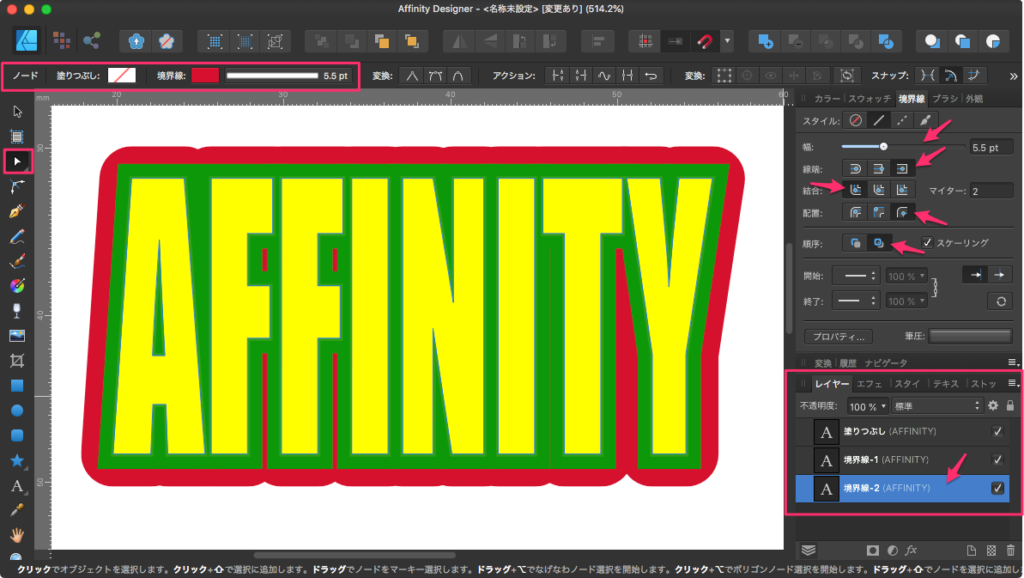
Task: Set stroke style to dashed line
Action: tap(903, 120)
